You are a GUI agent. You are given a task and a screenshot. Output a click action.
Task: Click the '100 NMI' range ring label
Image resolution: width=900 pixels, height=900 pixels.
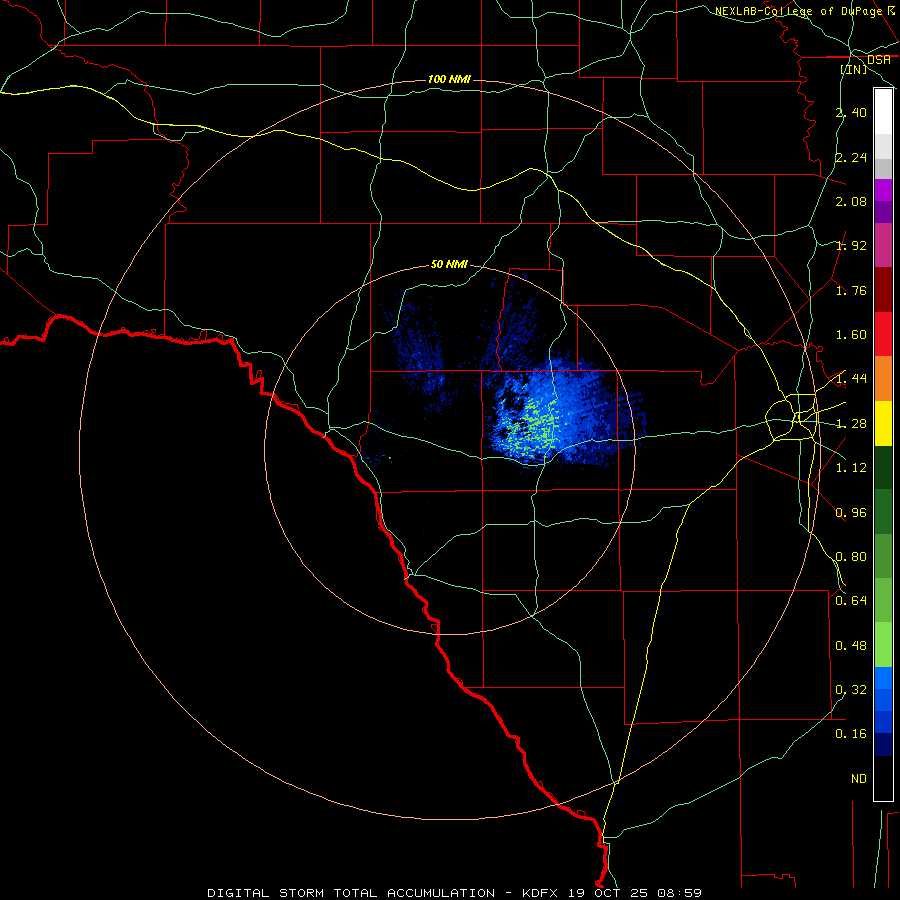click(449, 79)
